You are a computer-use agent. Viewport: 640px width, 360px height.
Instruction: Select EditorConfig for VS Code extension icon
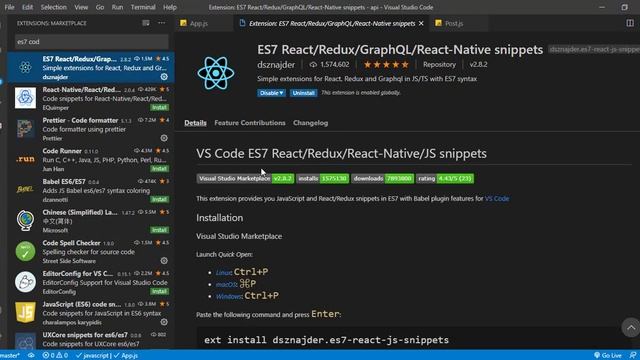pyautogui.click(x=25, y=282)
